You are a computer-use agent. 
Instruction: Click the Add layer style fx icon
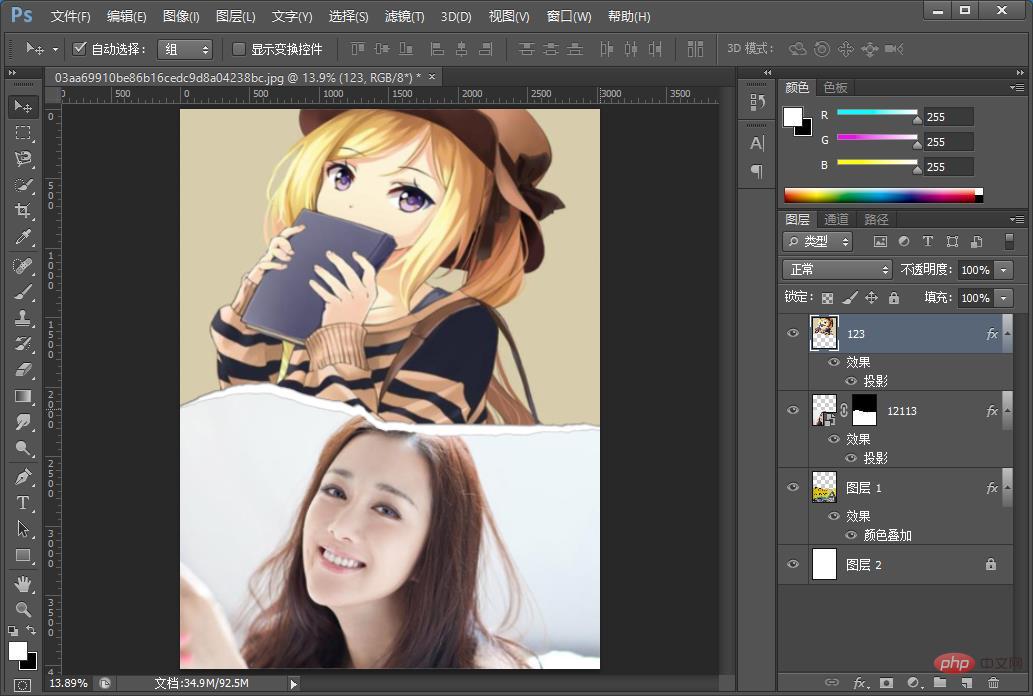tap(860, 683)
